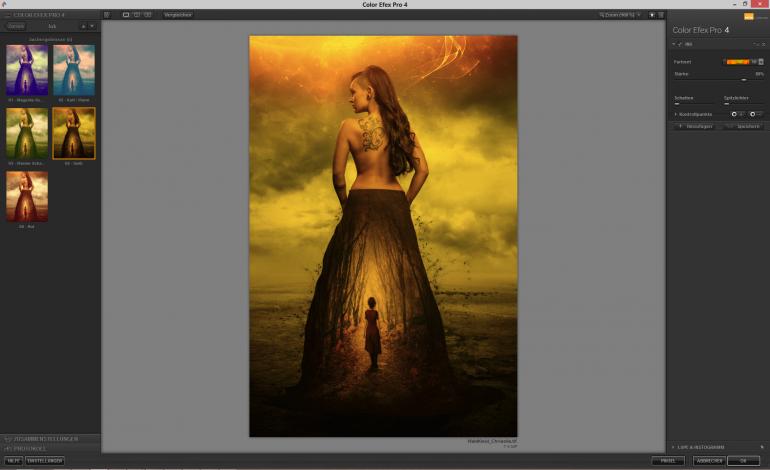Click the Schatten slider
The width and height of the screenshot is (770, 470).
[696, 104]
